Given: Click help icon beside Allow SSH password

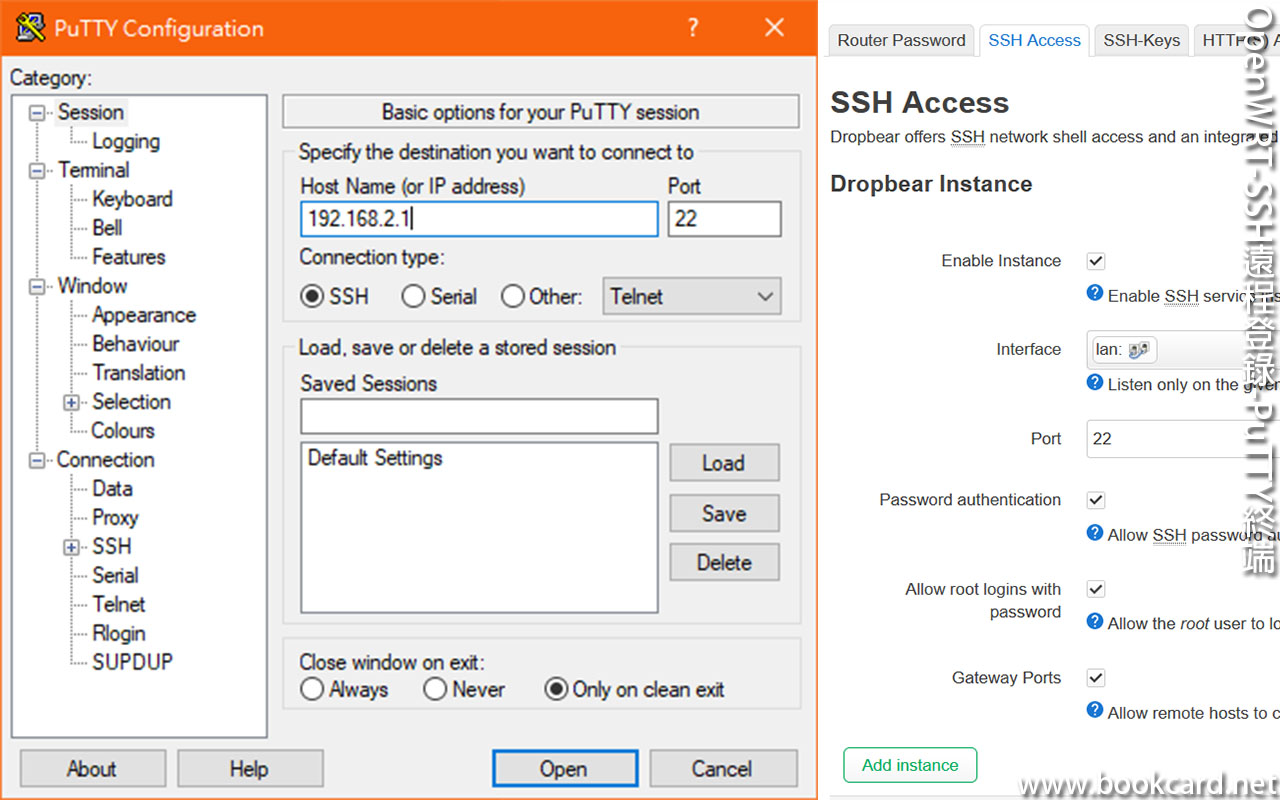Looking at the screenshot, I should [1095, 533].
